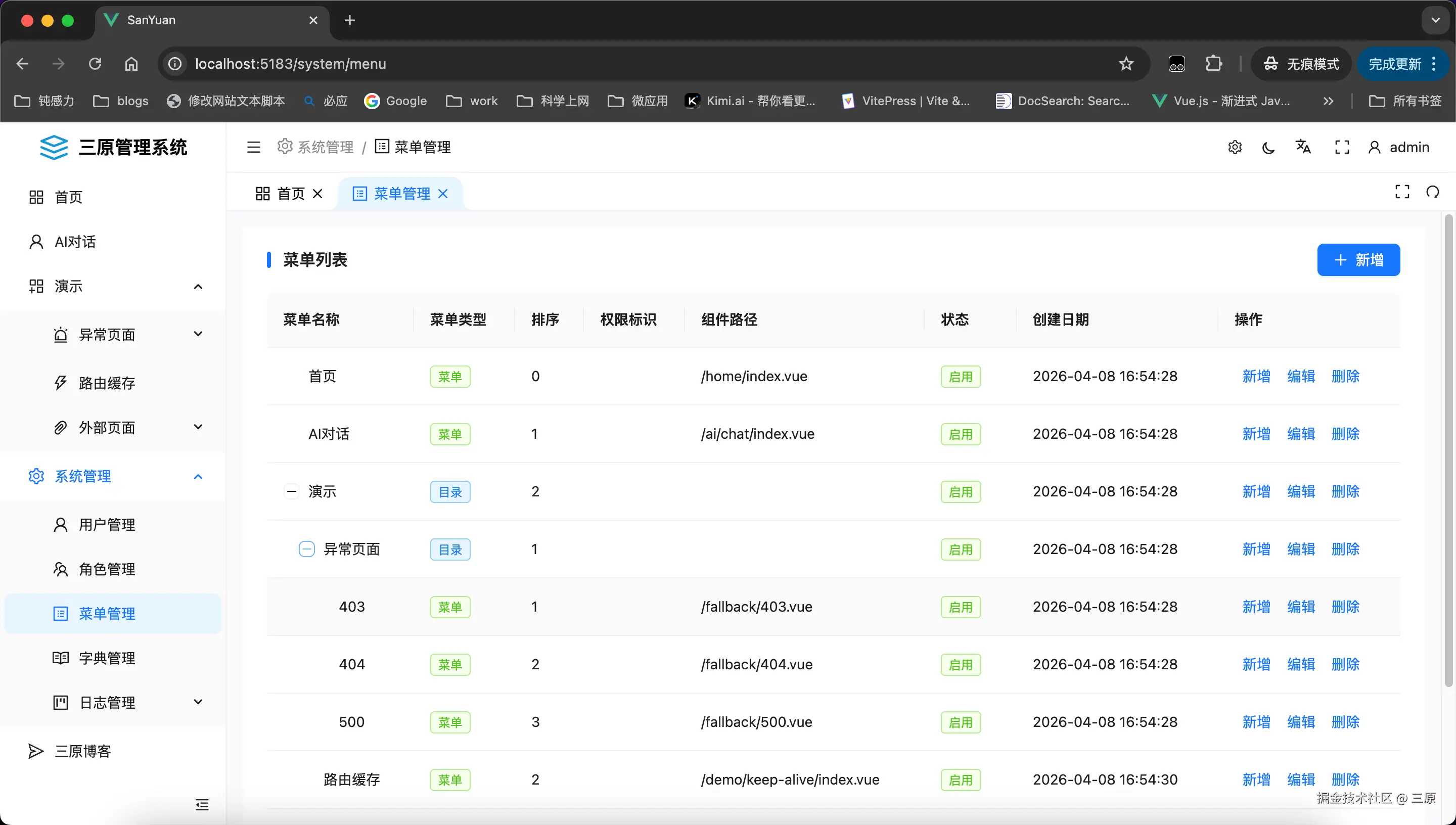Toggle 启用 status on the 路由缓存 row
The height and width of the screenshot is (825, 1456).
point(960,779)
